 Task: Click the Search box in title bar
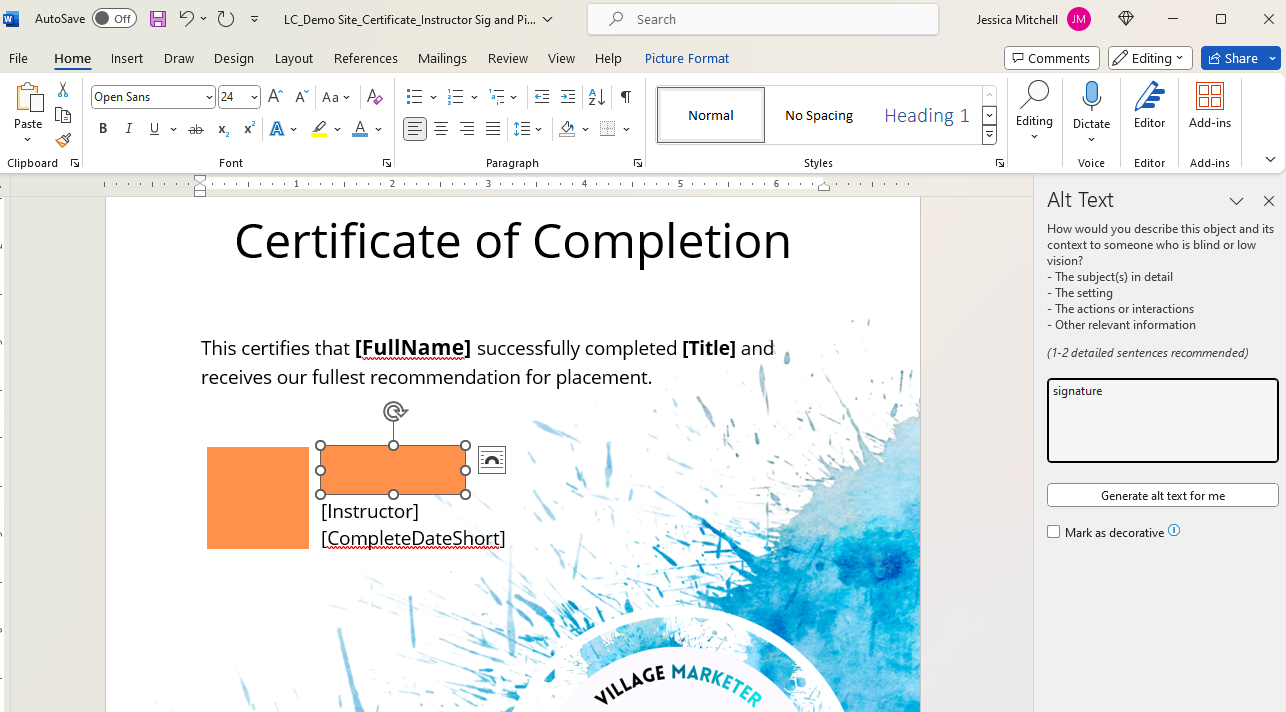[763, 19]
